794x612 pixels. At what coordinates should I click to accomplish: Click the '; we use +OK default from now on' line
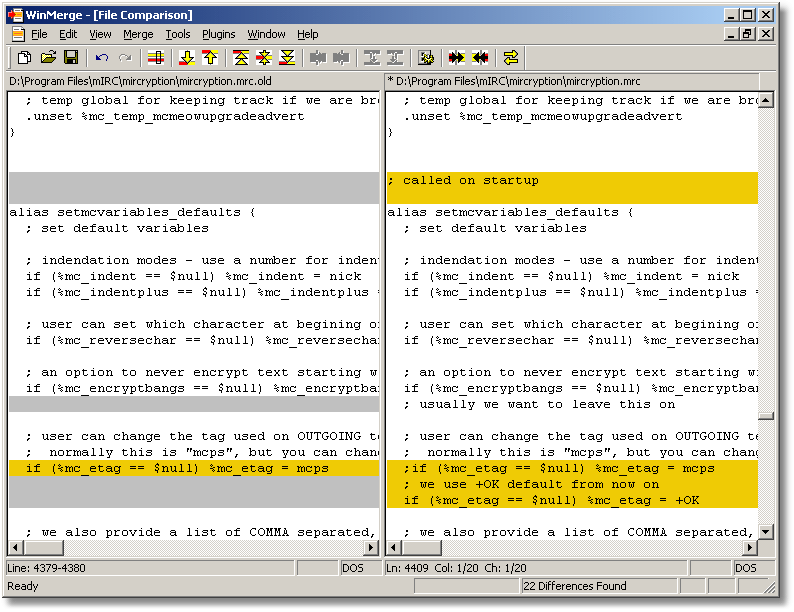pyautogui.click(x=572, y=484)
